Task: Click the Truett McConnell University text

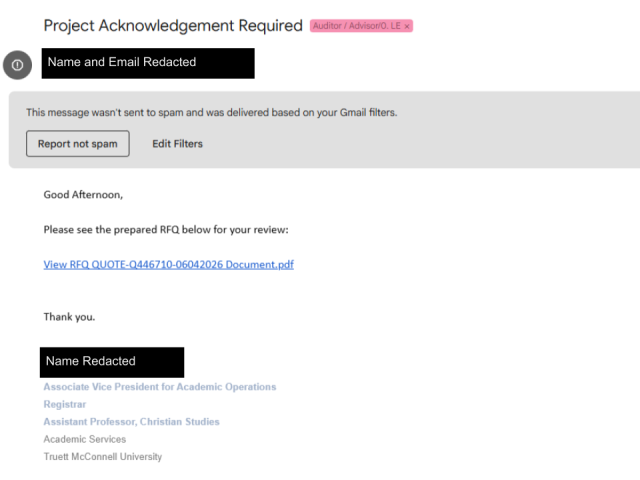Action: (103, 457)
